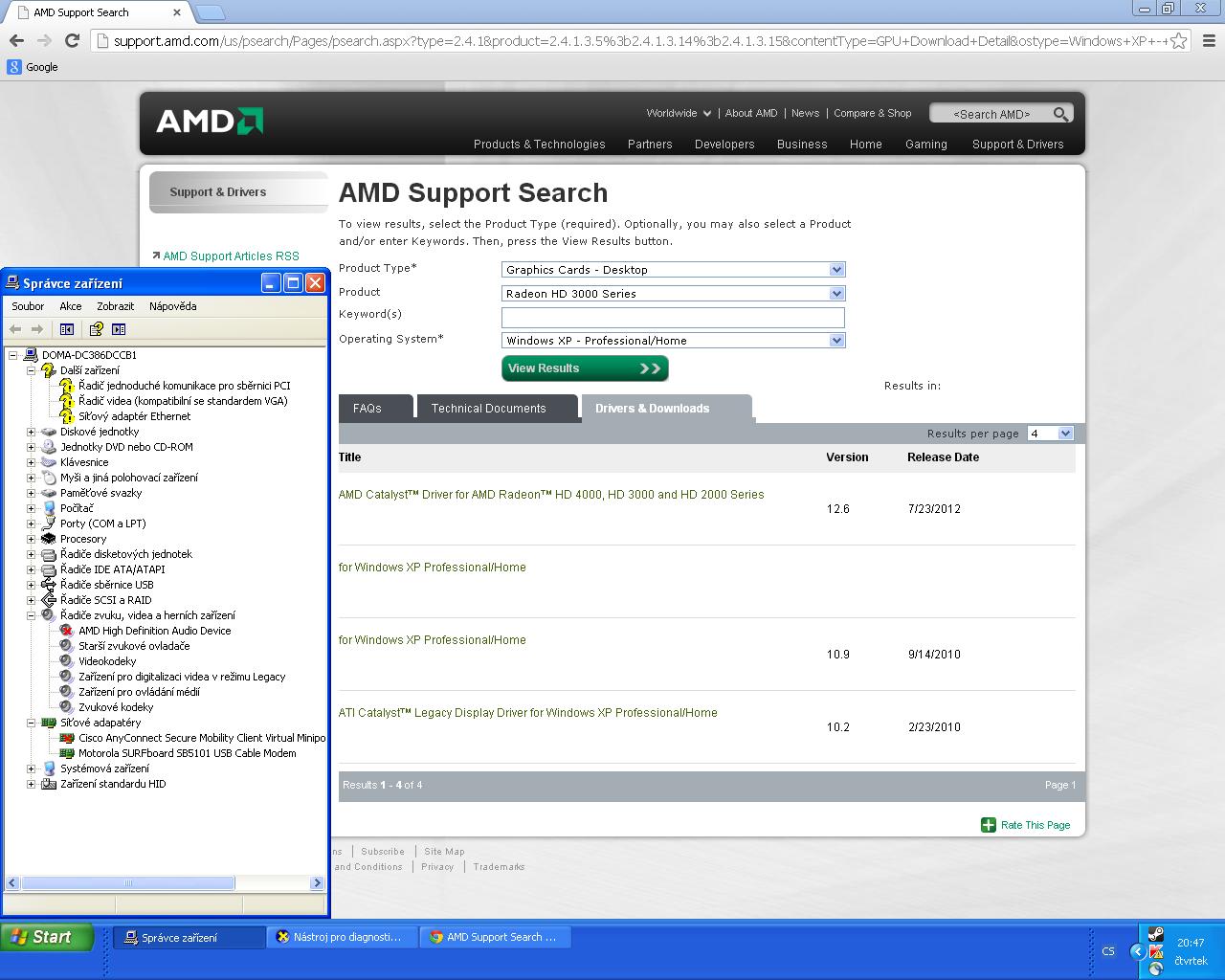The height and width of the screenshot is (980, 1225).
Task: Click the green plus Rate This Page icon
Action: click(989, 825)
